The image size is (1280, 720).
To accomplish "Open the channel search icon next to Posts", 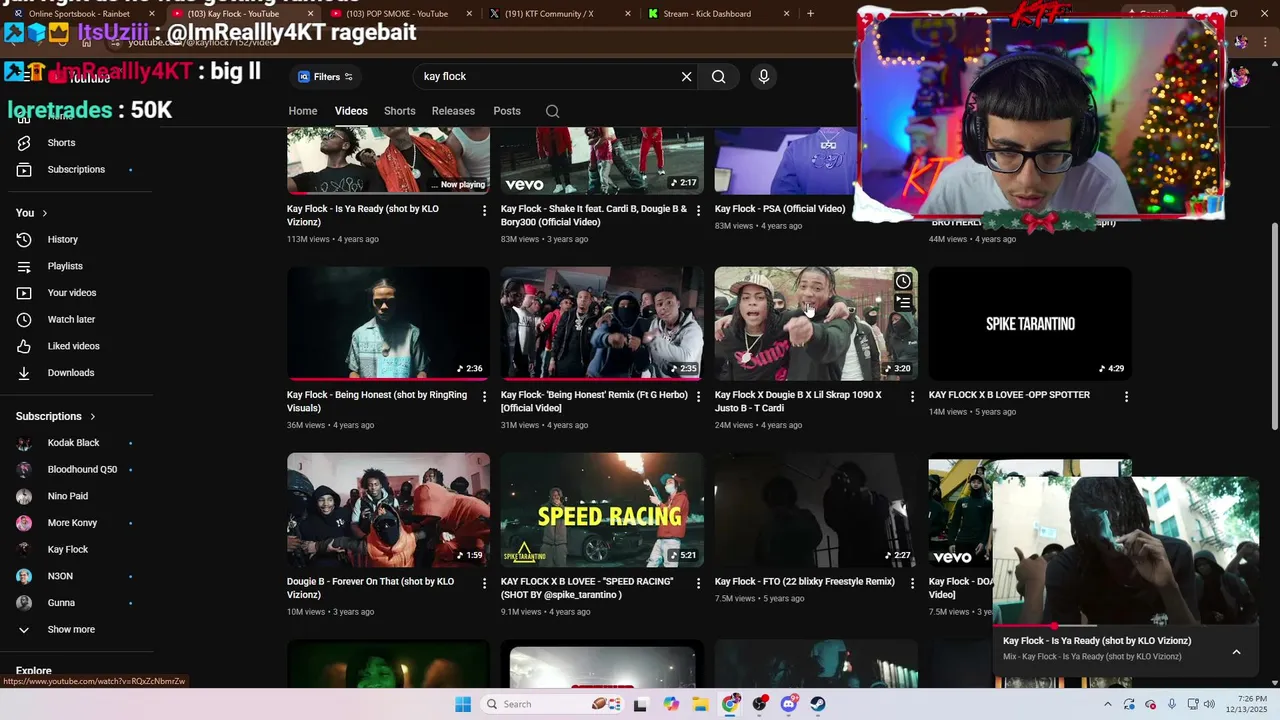I will pos(552,111).
